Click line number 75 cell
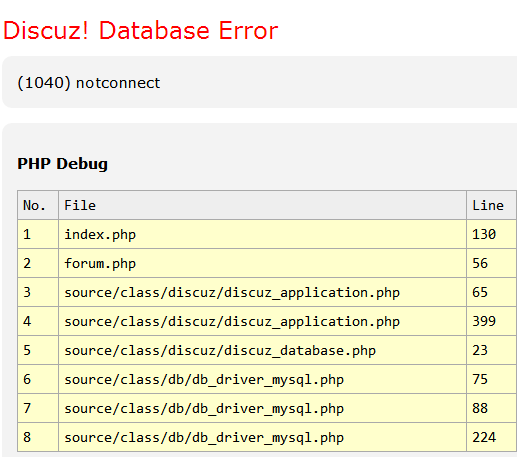 pos(492,379)
